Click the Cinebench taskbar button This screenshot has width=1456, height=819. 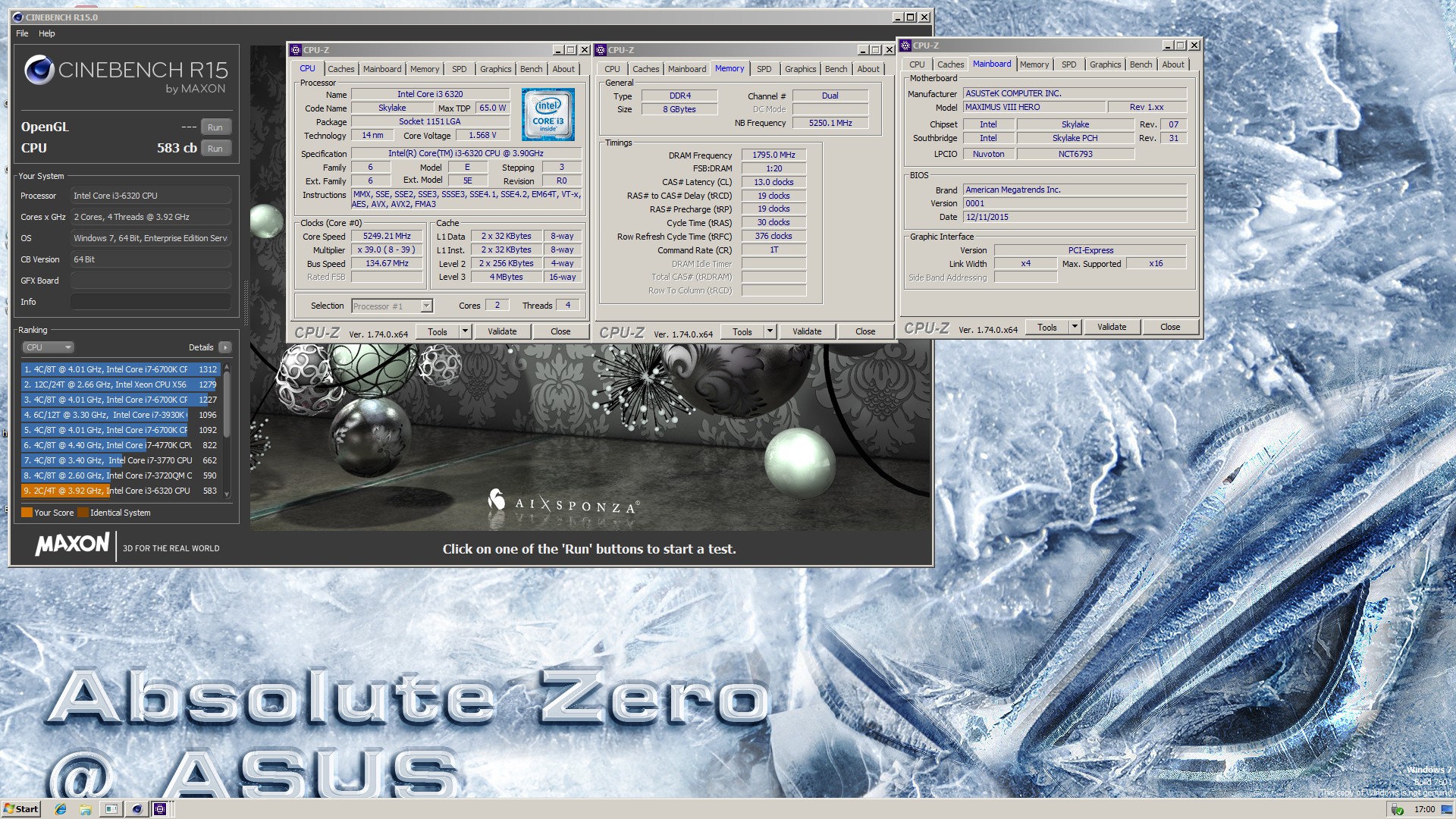pyautogui.click(x=136, y=809)
